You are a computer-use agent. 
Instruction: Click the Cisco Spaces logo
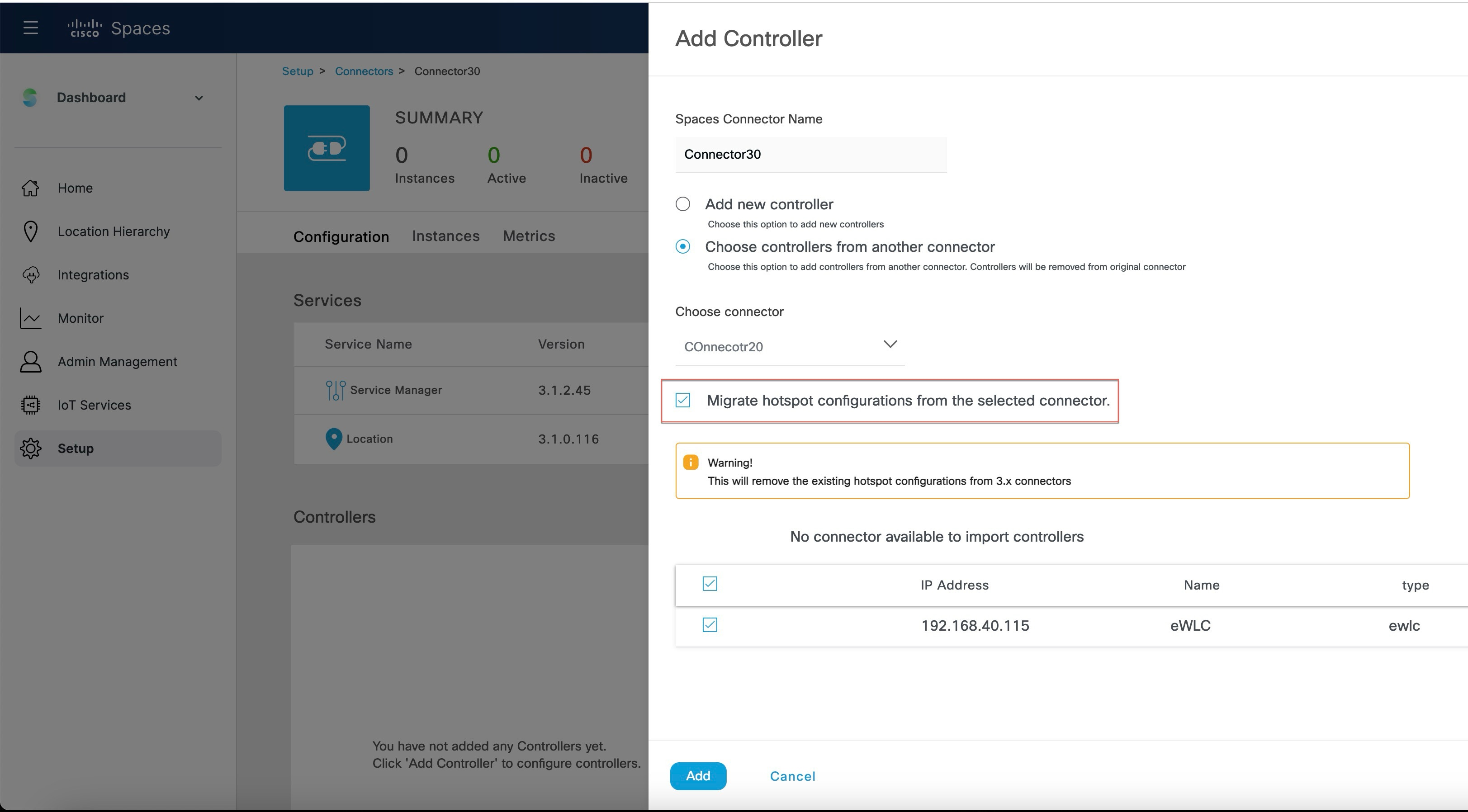(118, 28)
